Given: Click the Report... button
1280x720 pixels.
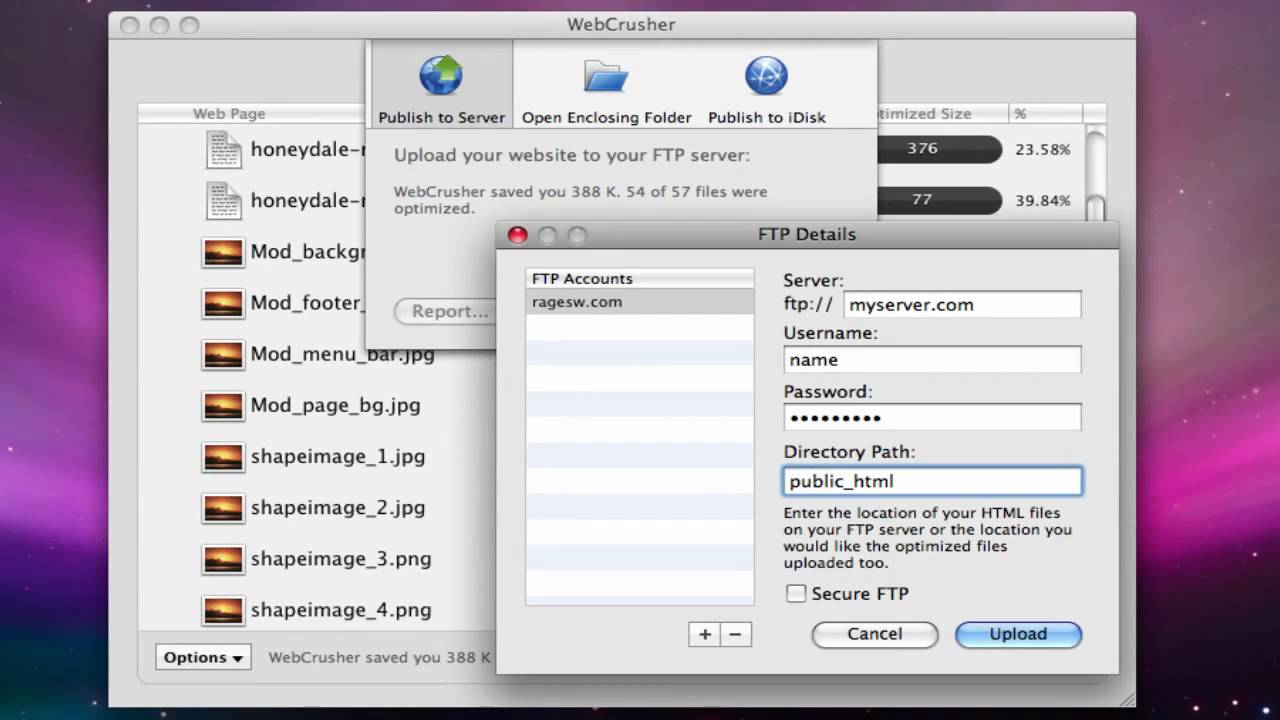Looking at the screenshot, I should 443,311.
